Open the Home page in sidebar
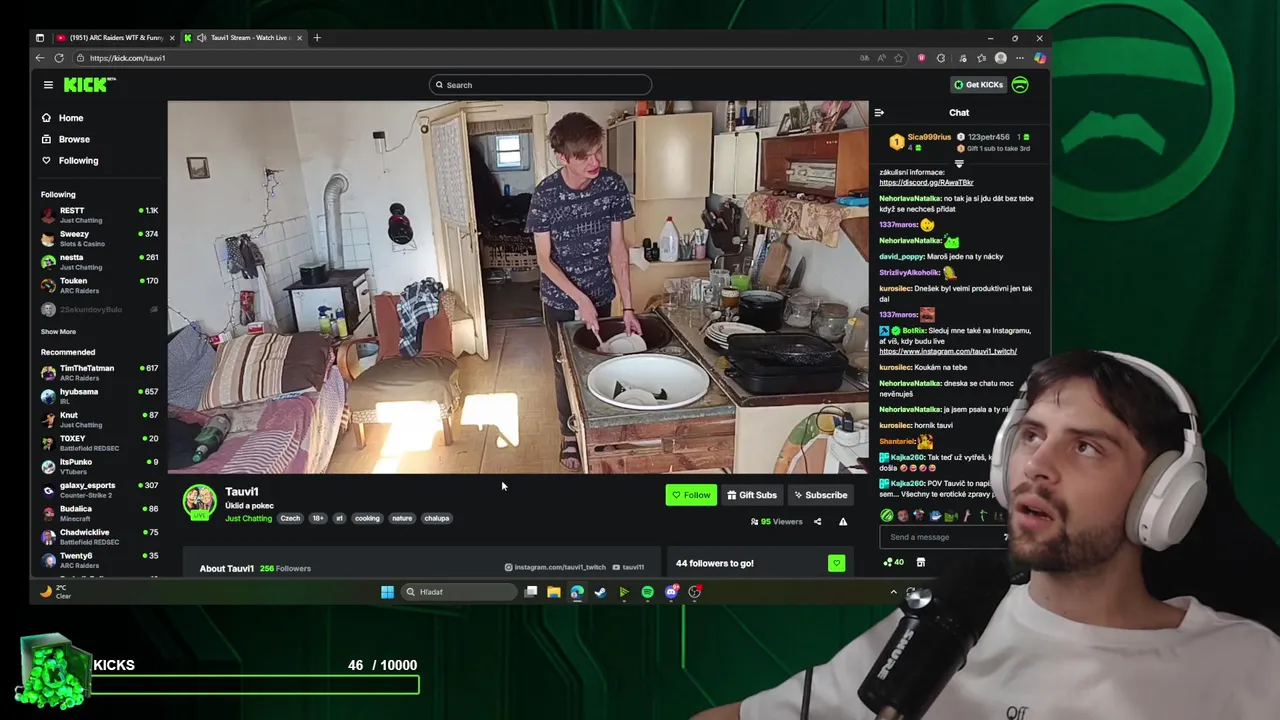1280x720 pixels. click(62, 118)
